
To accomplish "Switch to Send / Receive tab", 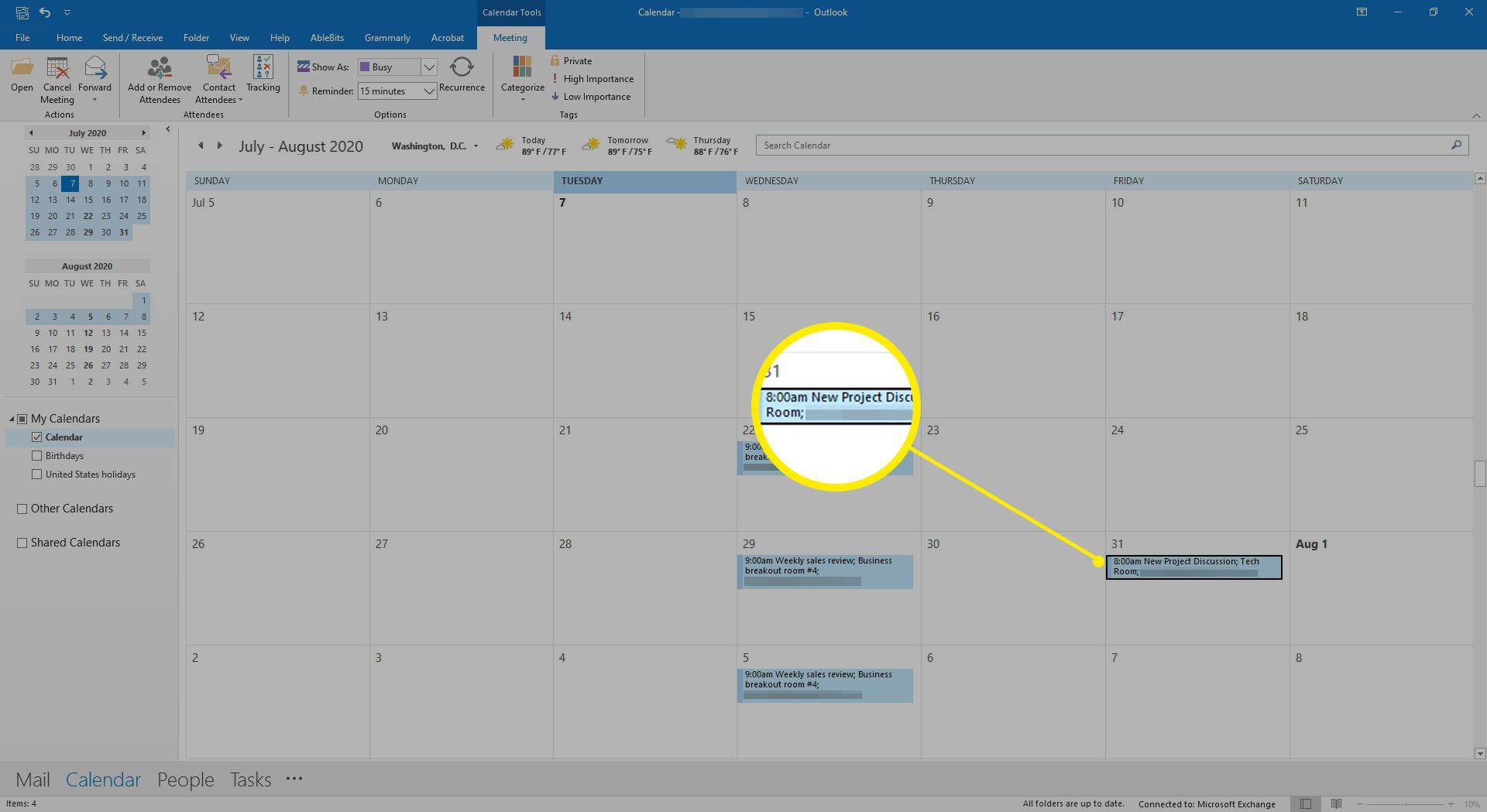I will tap(132, 37).
